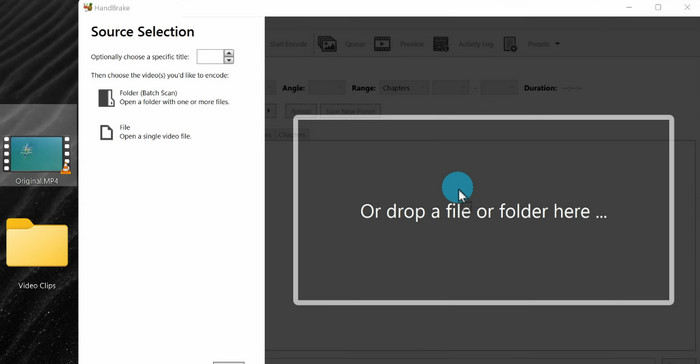Viewport: 700px width, 364px height.
Task: Click the HandBrake app icon in title bar
Action: point(88,7)
